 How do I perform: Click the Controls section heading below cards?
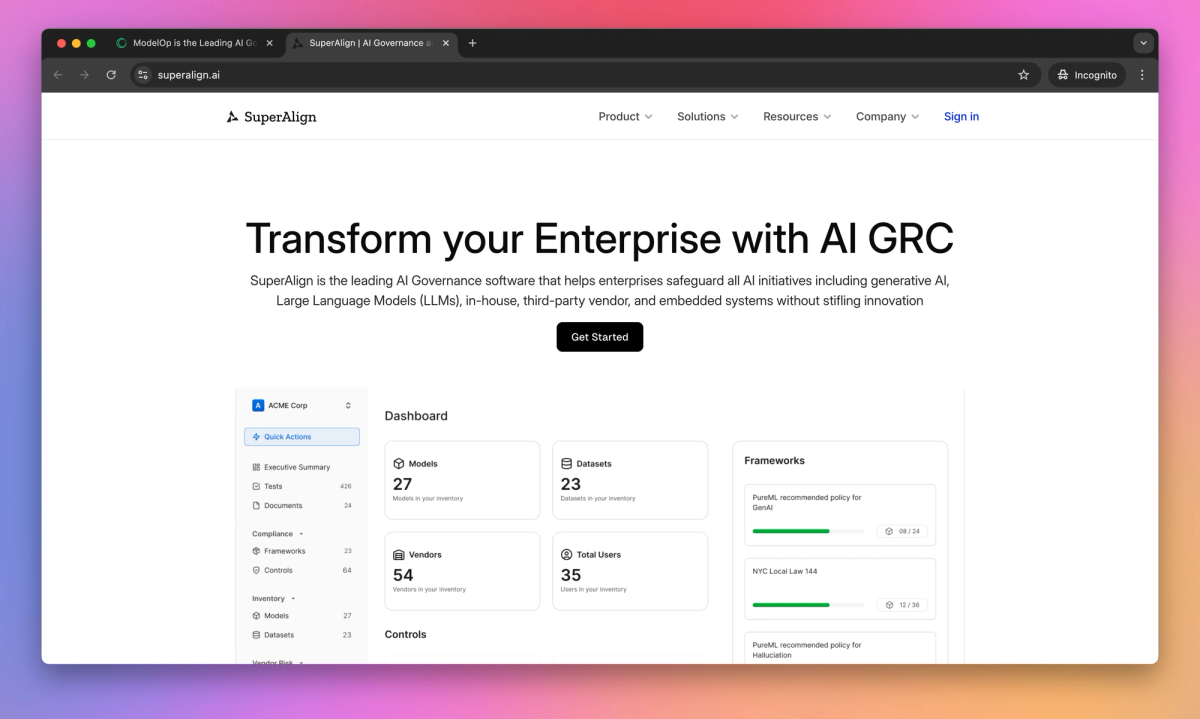point(405,634)
